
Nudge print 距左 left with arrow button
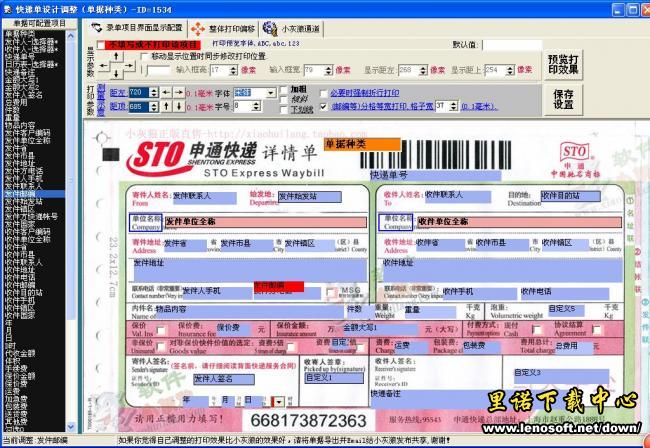point(166,92)
